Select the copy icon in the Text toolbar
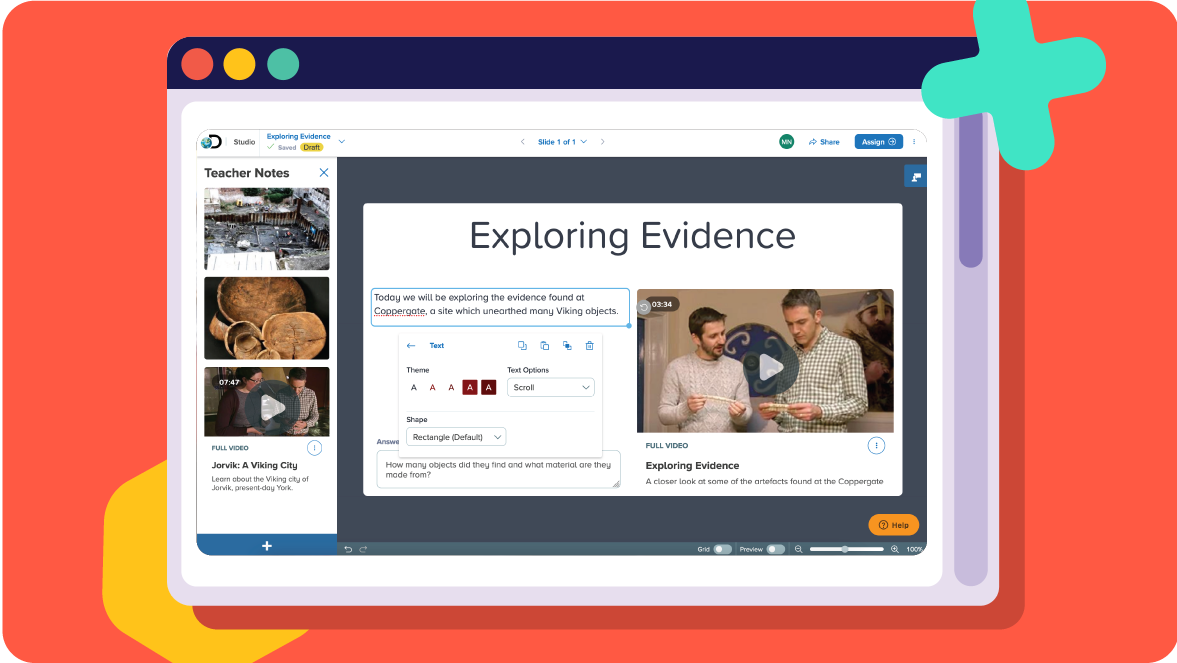Image resolution: width=1177 pixels, height=663 pixels. coord(543,345)
